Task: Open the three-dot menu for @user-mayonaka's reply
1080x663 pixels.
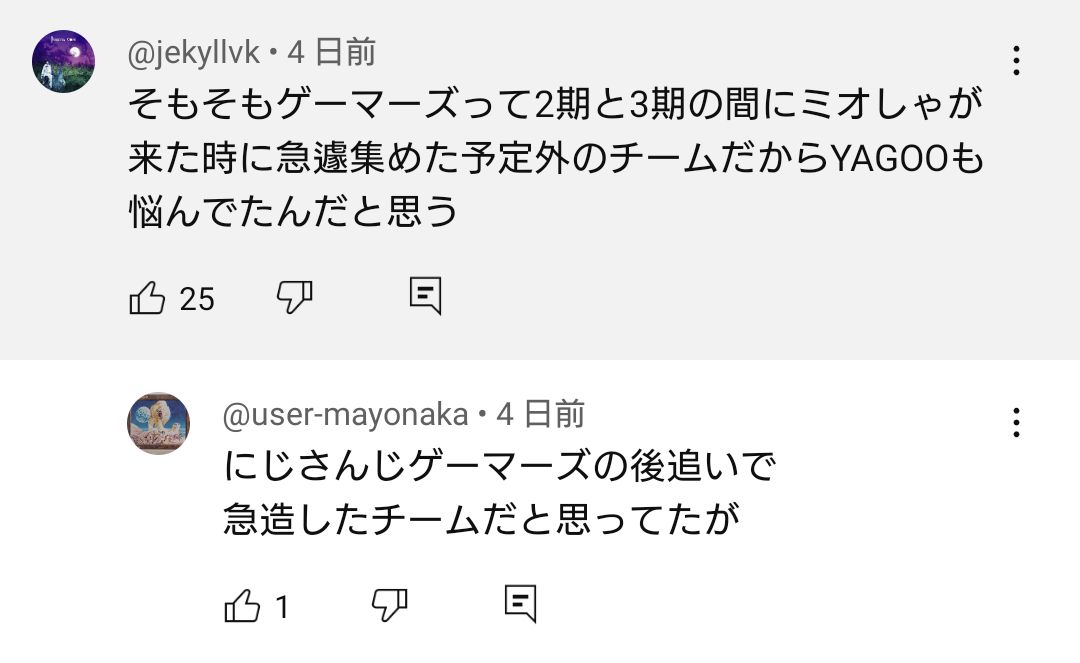Action: (1016, 422)
